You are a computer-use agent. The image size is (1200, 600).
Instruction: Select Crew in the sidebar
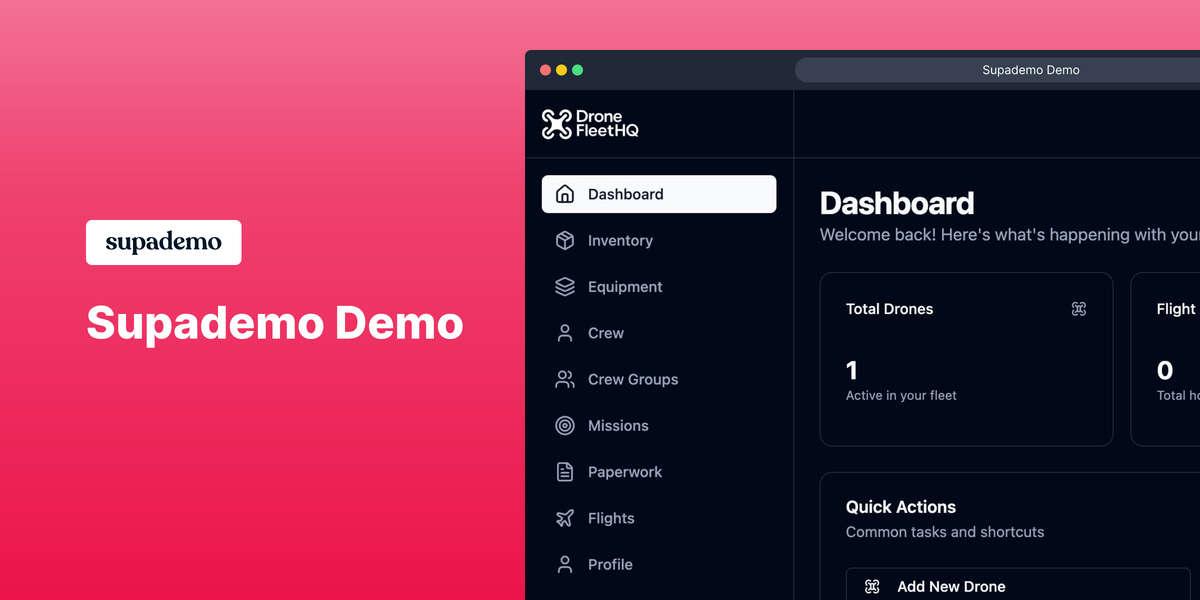(x=659, y=333)
